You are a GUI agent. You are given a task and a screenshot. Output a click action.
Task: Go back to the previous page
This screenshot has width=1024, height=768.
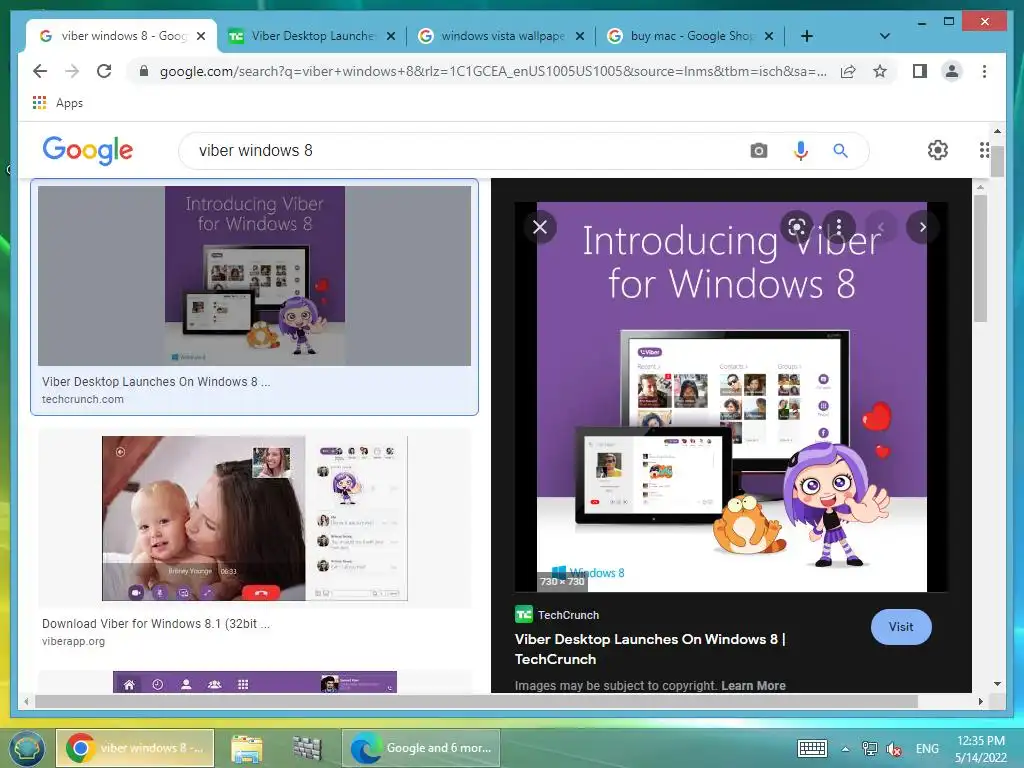(40, 71)
